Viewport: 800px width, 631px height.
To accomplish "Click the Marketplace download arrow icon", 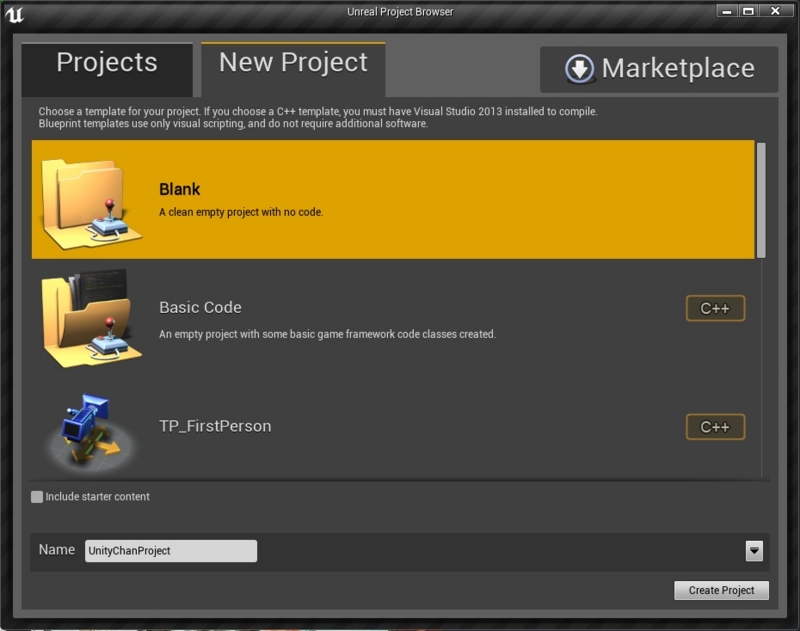I will click(580, 68).
